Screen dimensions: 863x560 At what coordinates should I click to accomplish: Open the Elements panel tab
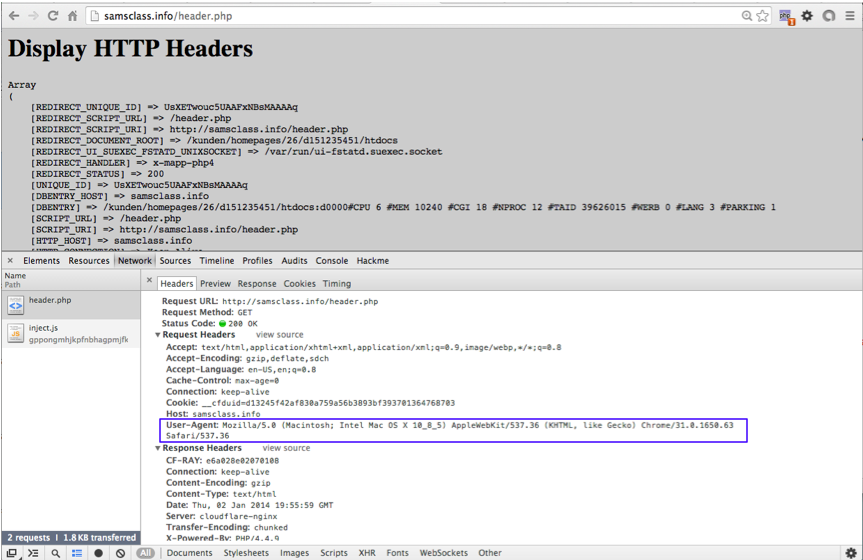tap(41, 260)
